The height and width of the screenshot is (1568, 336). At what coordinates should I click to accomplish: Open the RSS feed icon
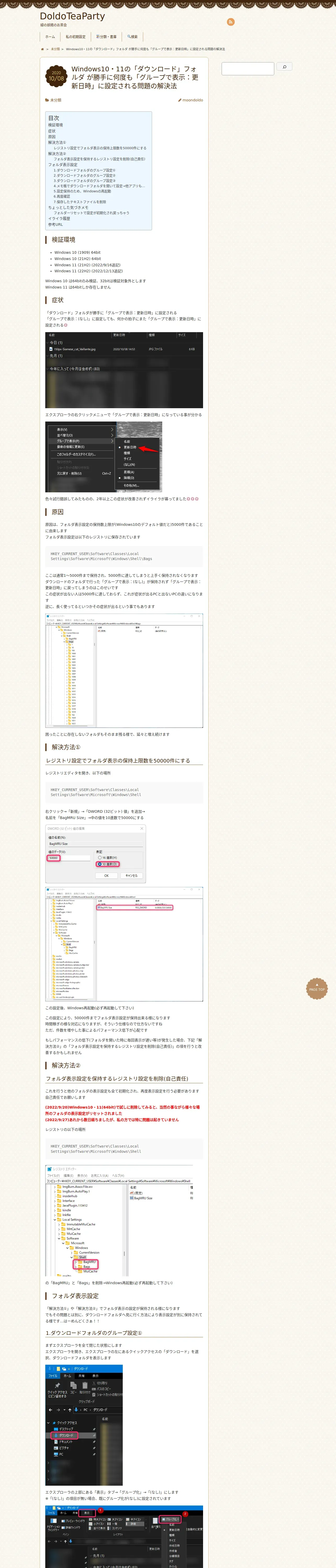231,22
